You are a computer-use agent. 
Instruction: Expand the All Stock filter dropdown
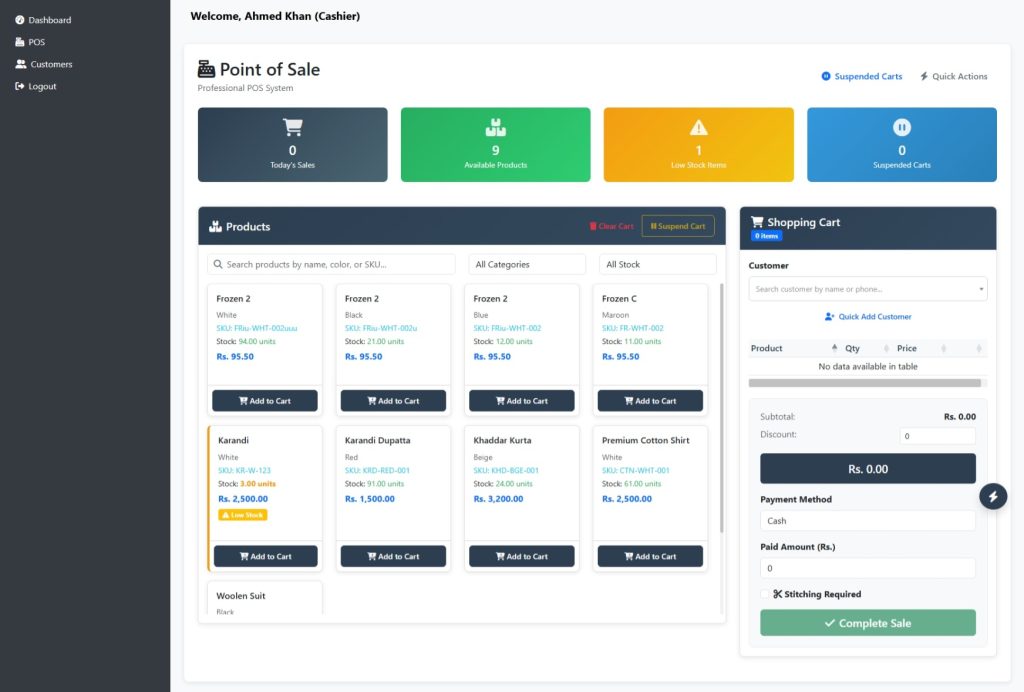pos(657,264)
